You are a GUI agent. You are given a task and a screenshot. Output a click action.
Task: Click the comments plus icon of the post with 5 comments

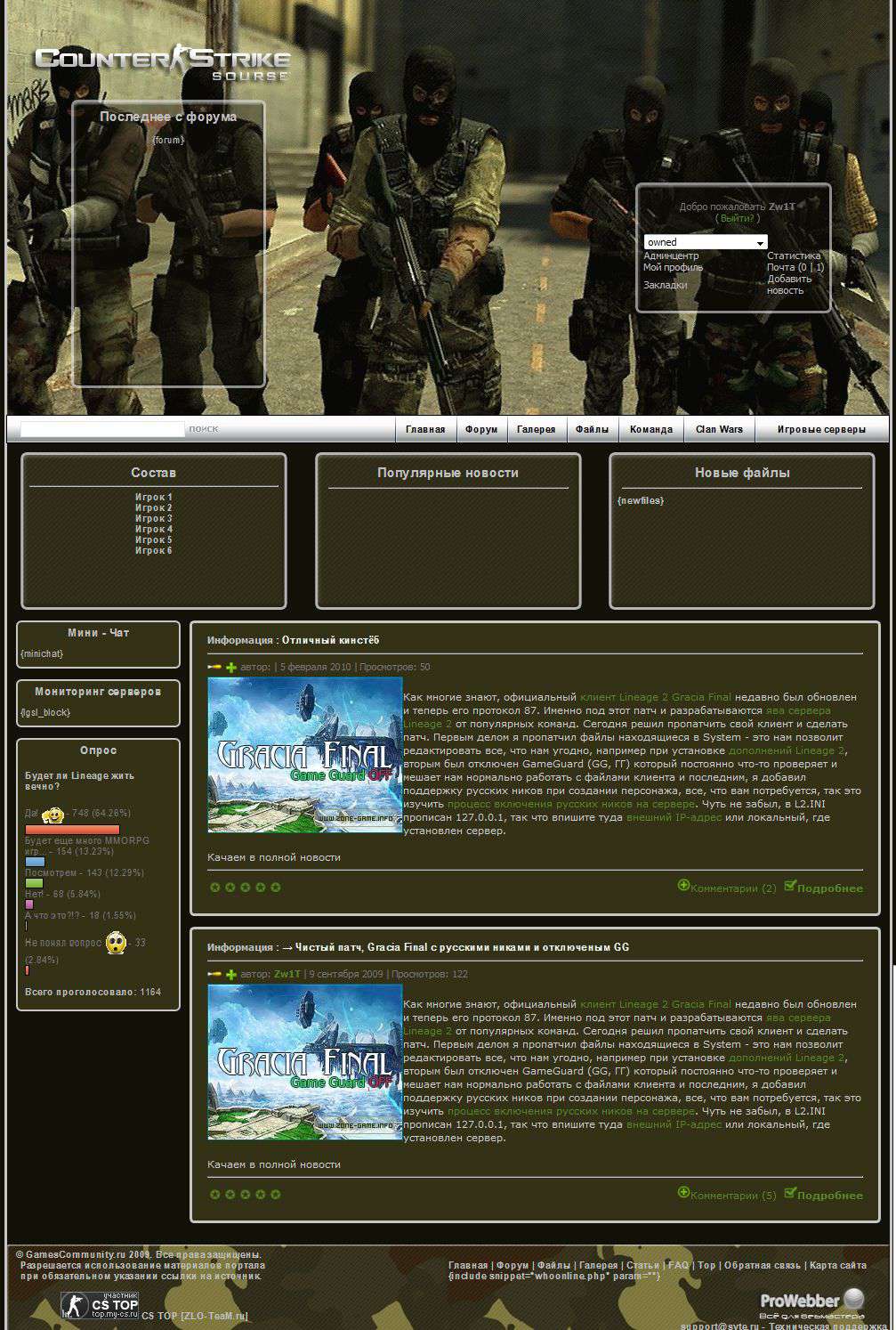[683, 1192]
